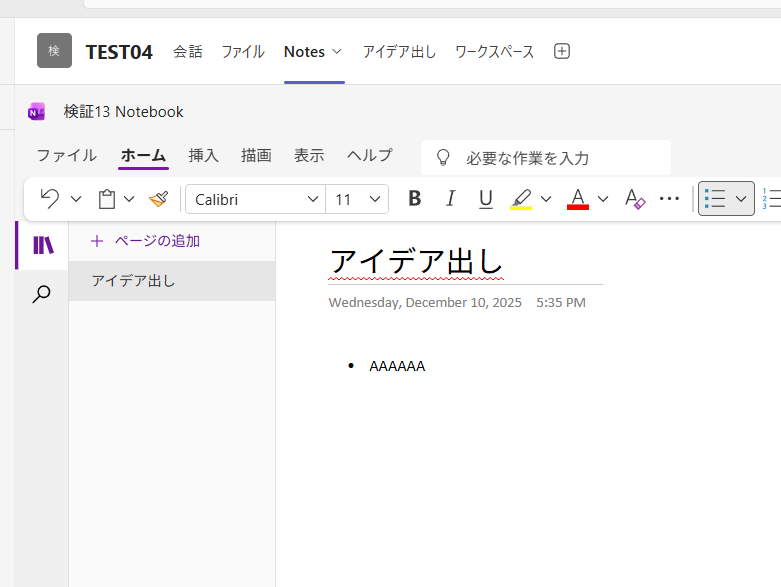Apply the red font color swatch
The height and width of the screenshot is (587, 781).
coord(578,199)
